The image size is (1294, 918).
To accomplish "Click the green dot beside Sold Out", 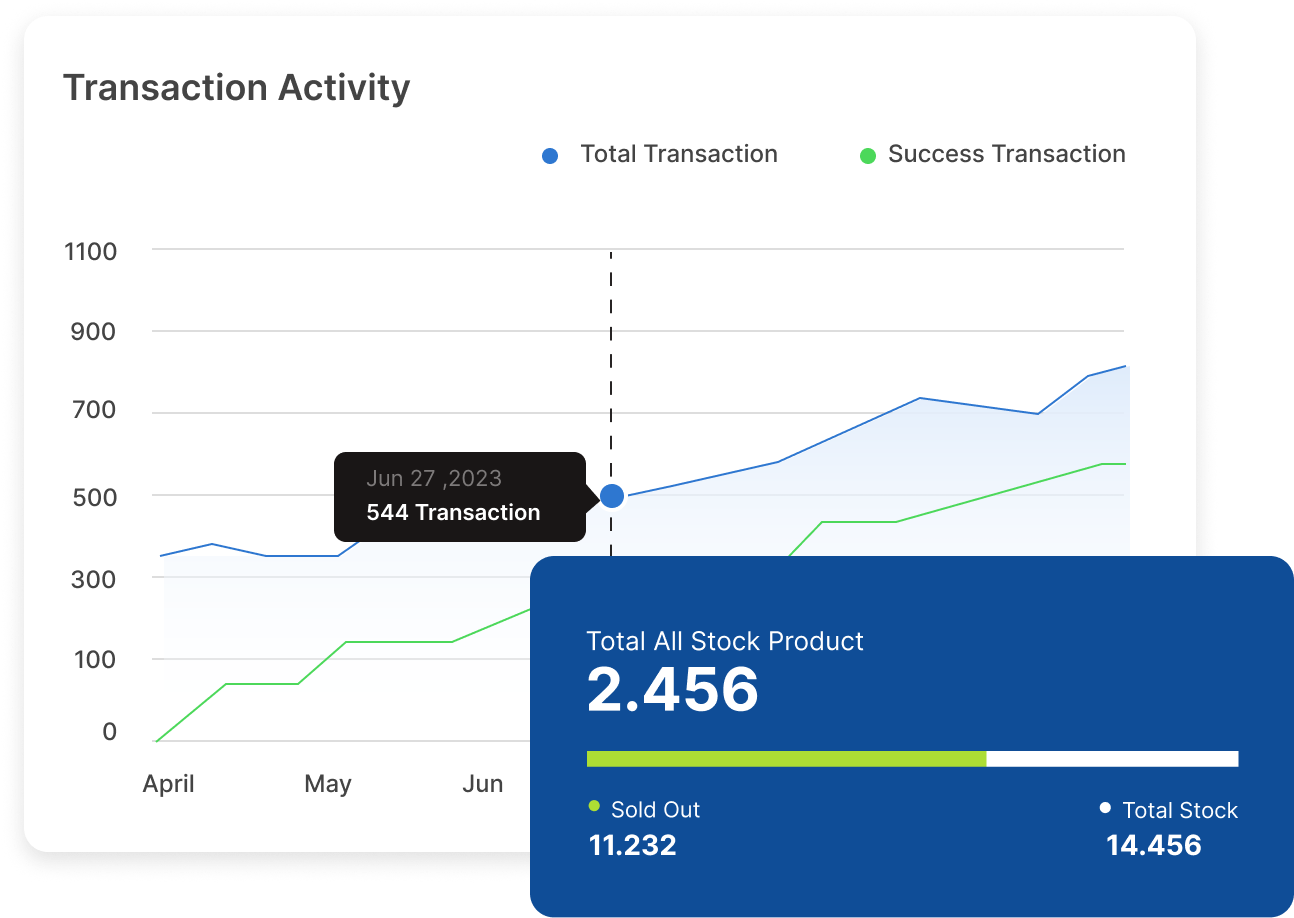I will click(594, 806).
